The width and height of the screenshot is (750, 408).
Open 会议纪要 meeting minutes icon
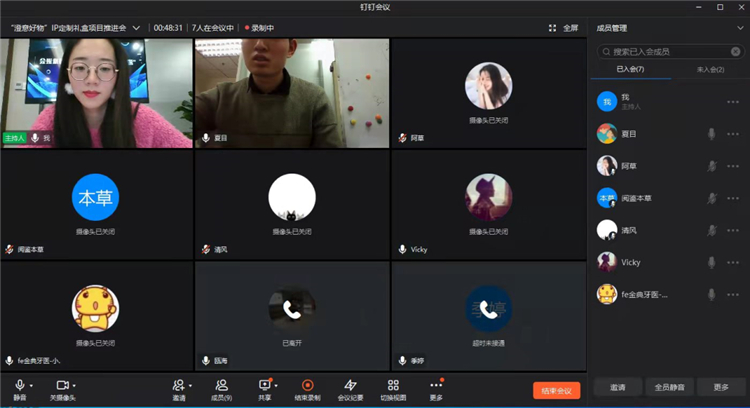350,386
